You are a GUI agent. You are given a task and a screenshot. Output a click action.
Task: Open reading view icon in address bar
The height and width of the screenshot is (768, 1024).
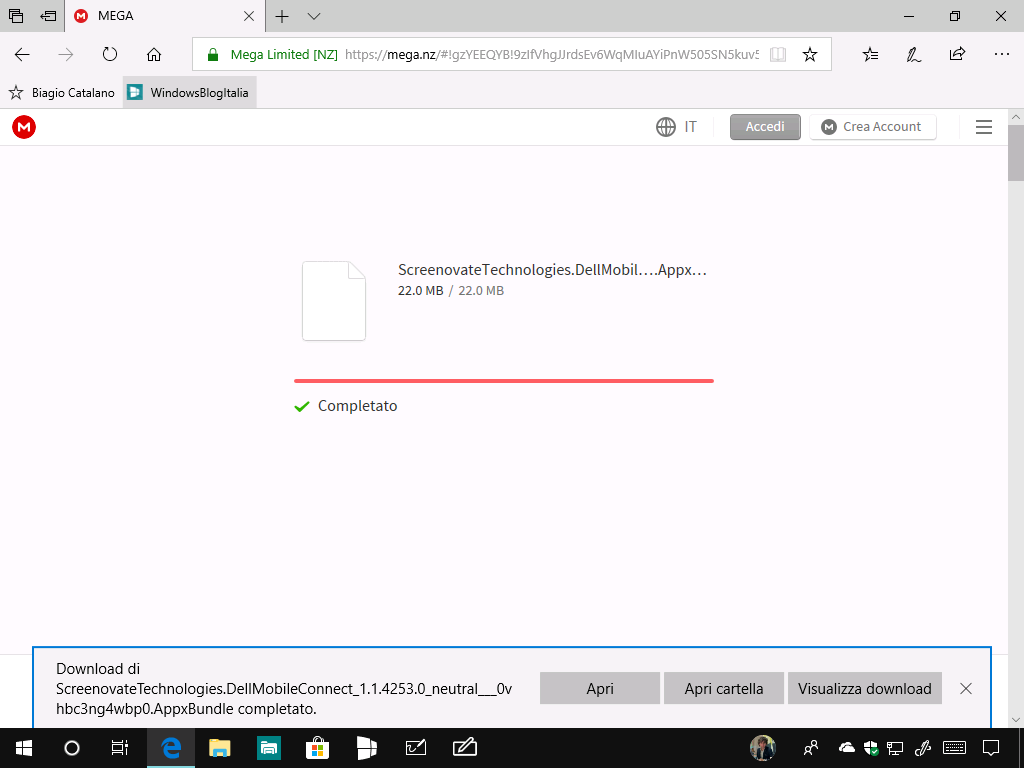tap(777, 54)
